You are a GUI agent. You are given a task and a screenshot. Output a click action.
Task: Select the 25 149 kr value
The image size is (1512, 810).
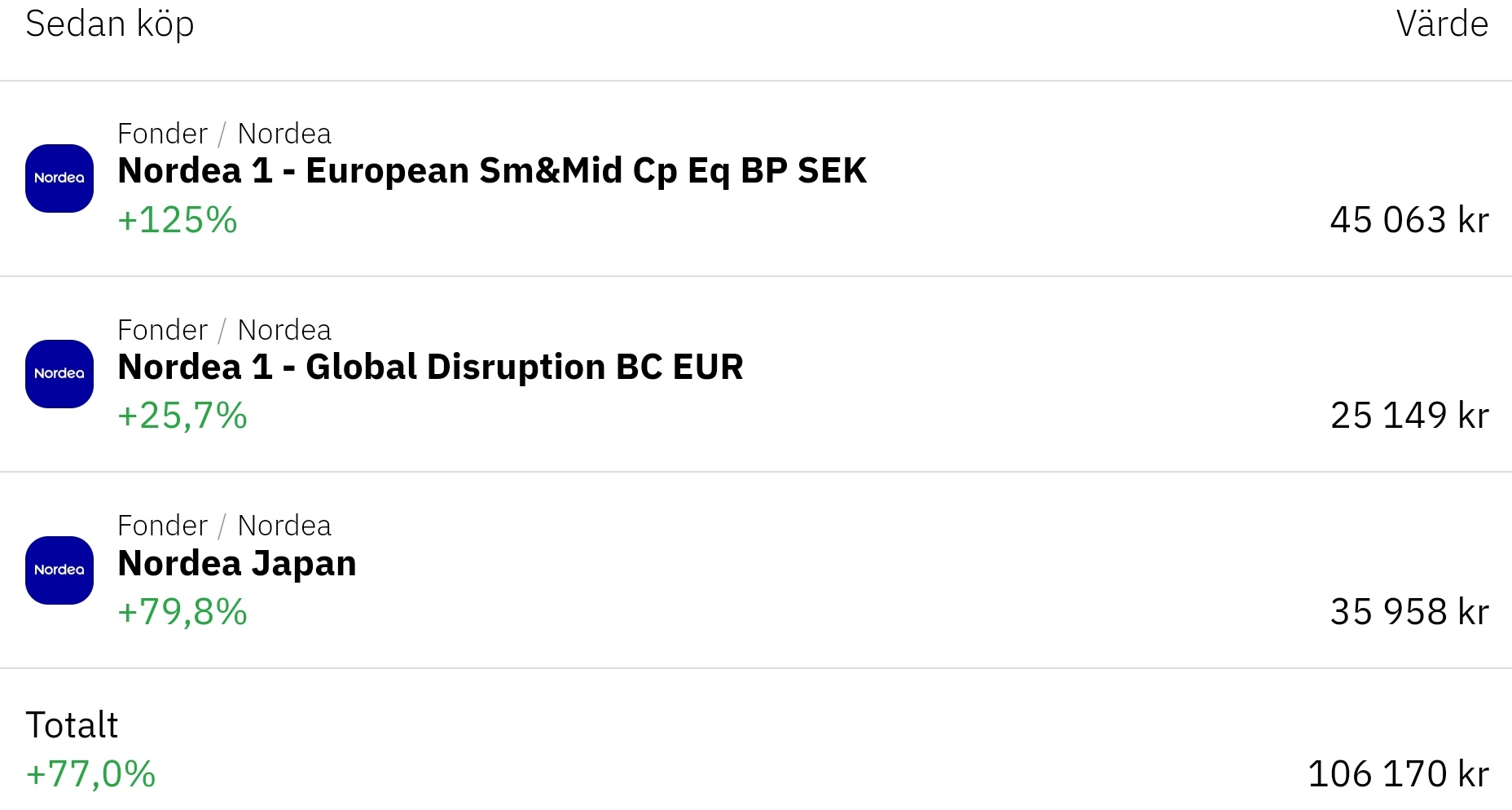tap(1409, 416)
